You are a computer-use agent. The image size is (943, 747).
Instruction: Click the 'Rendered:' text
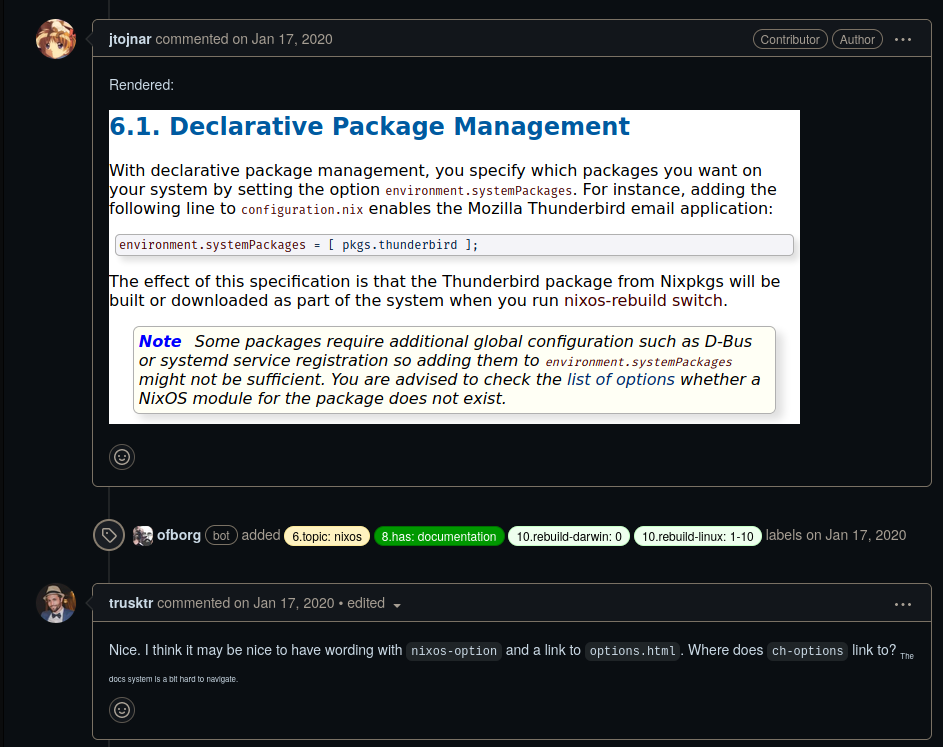141,85
